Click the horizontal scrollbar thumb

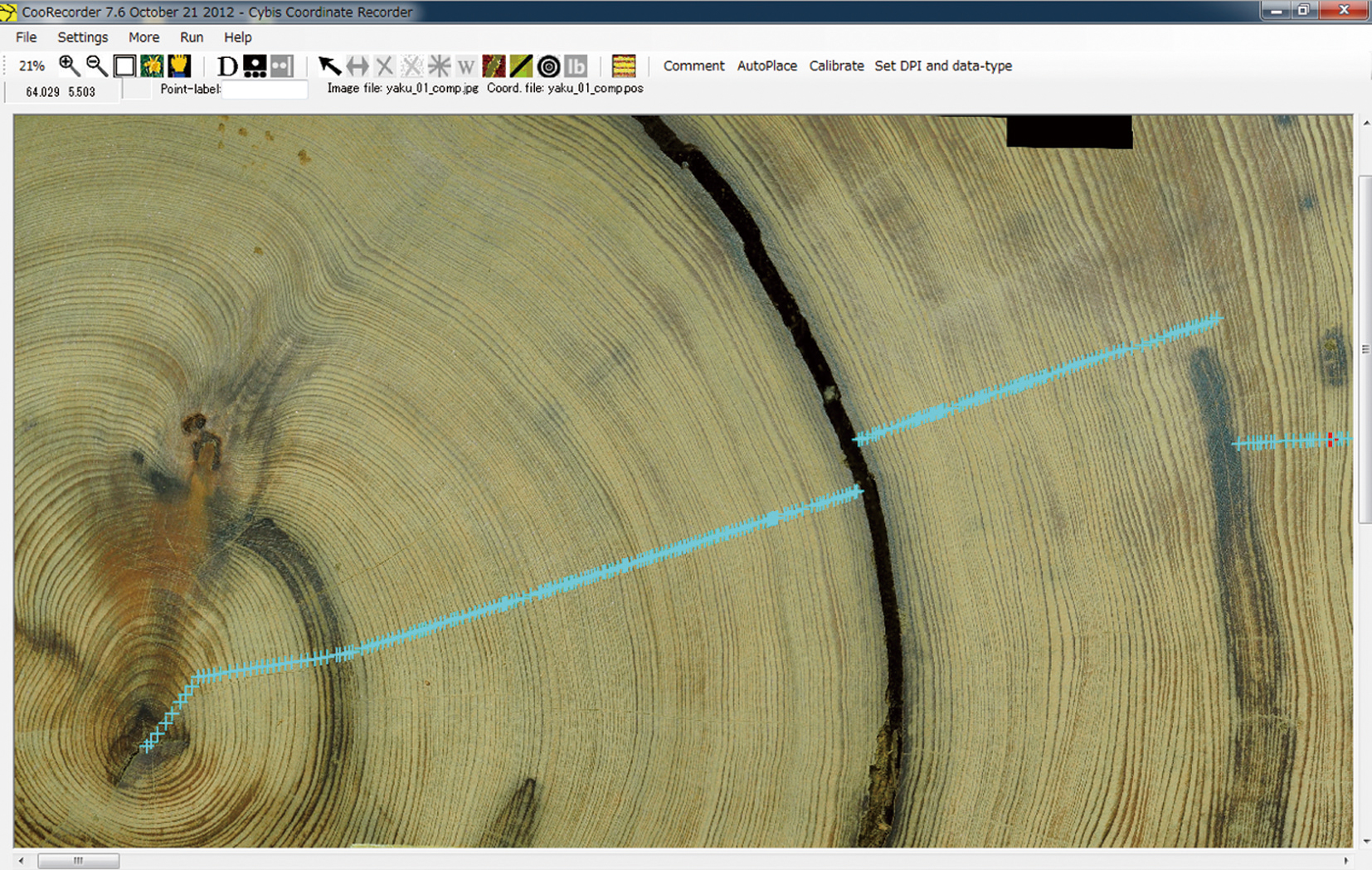click(x=78, y=861)
